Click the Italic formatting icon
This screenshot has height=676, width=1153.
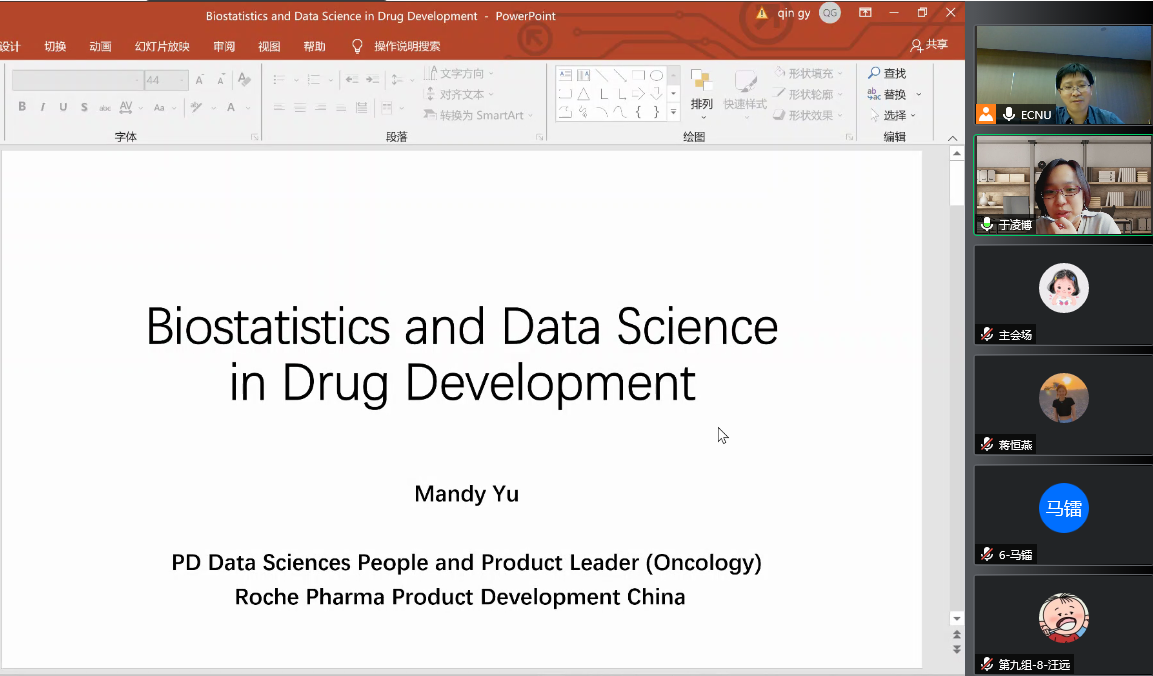[42, 108]
